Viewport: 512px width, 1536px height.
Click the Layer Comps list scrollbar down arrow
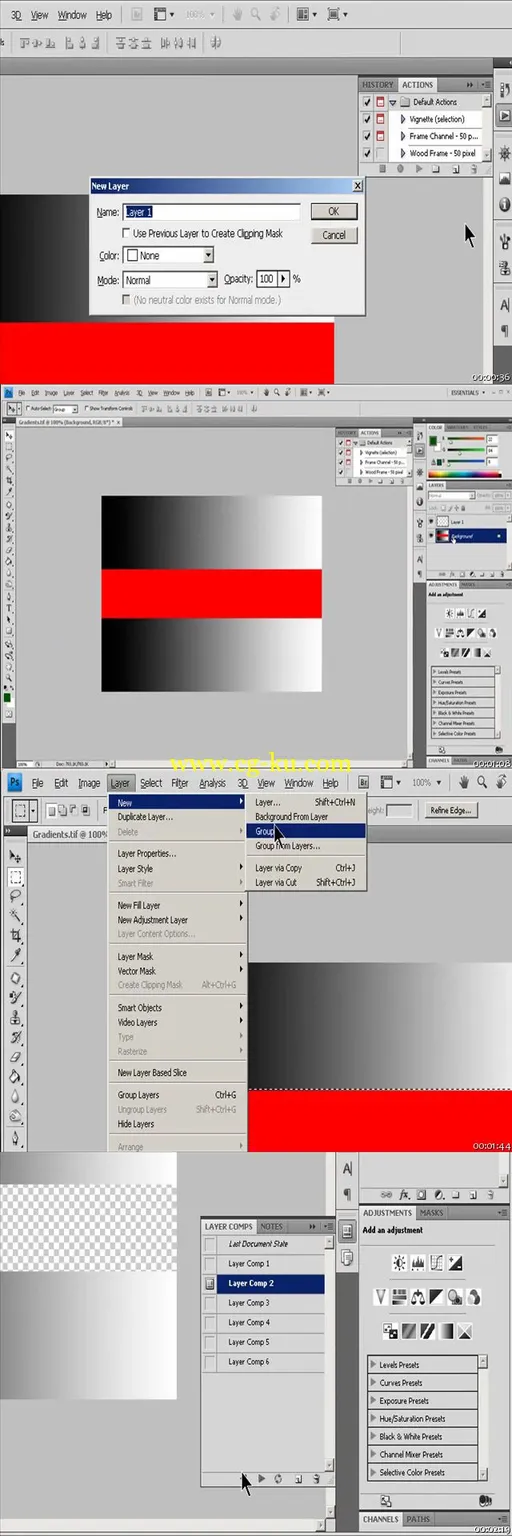pyautogui.click(x=330, y=1466)
